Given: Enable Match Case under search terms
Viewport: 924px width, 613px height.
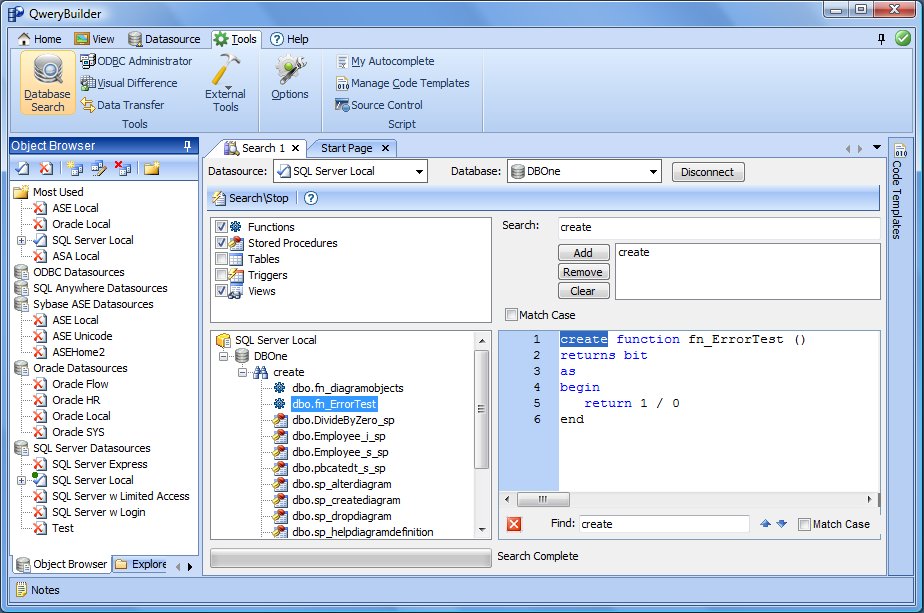Looking at the screenshot, I should pyautogui.click(x=512, y=315).
